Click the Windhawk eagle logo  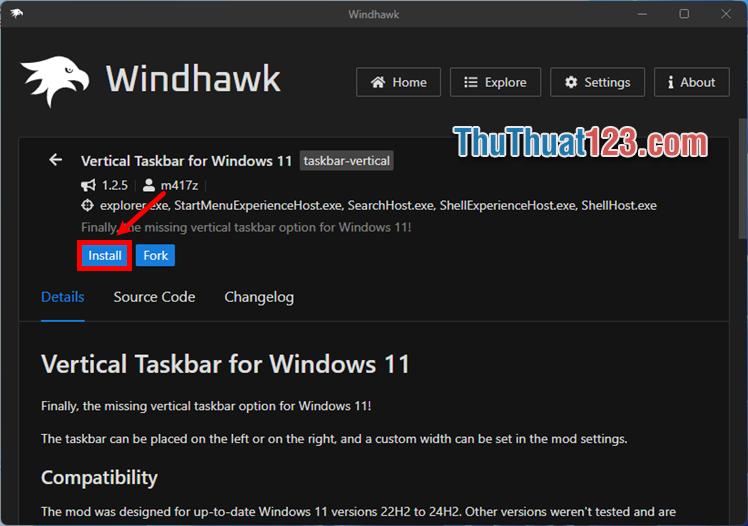click(57, 82)
